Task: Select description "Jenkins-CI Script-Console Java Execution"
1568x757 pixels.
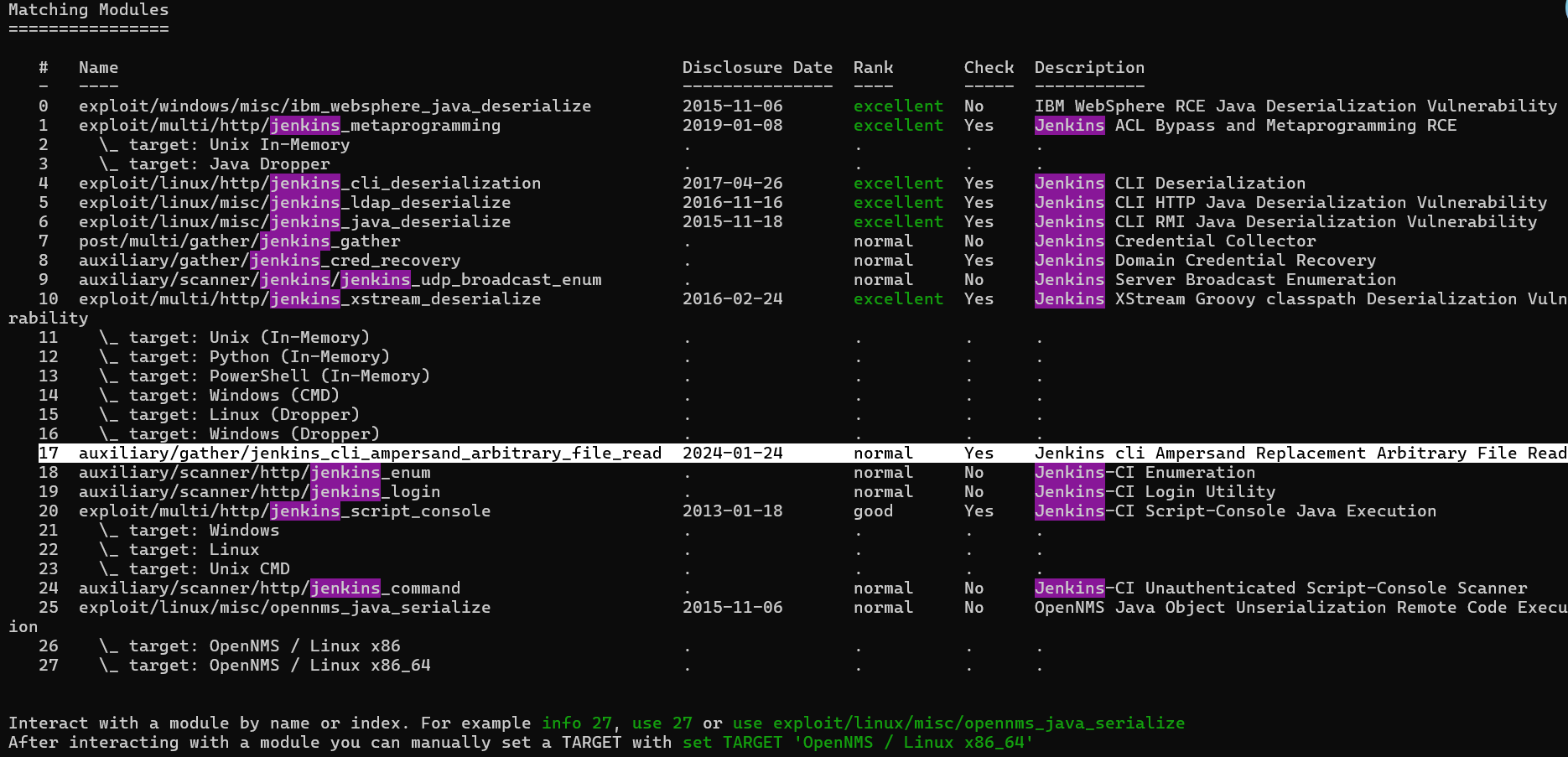Action: [1236, 511]
